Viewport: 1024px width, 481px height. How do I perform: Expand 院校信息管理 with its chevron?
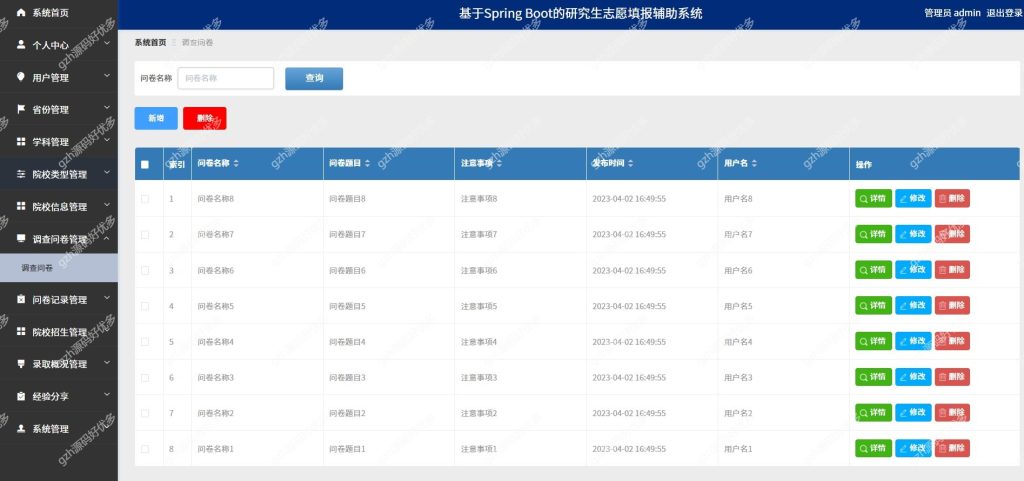[x=106, y=204]
